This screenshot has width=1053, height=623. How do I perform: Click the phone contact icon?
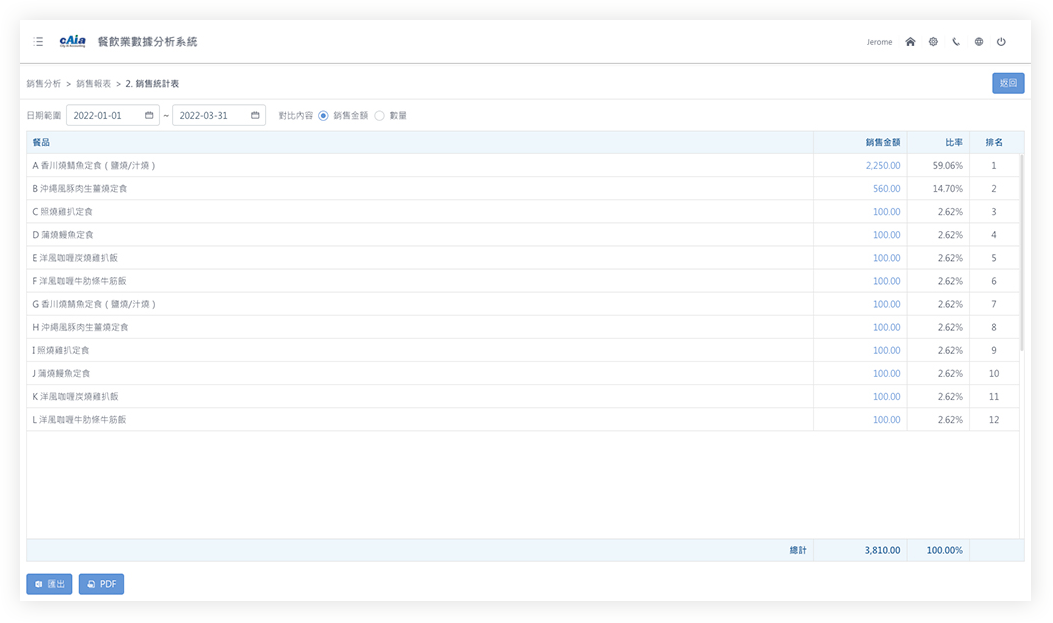pos(956,42)
